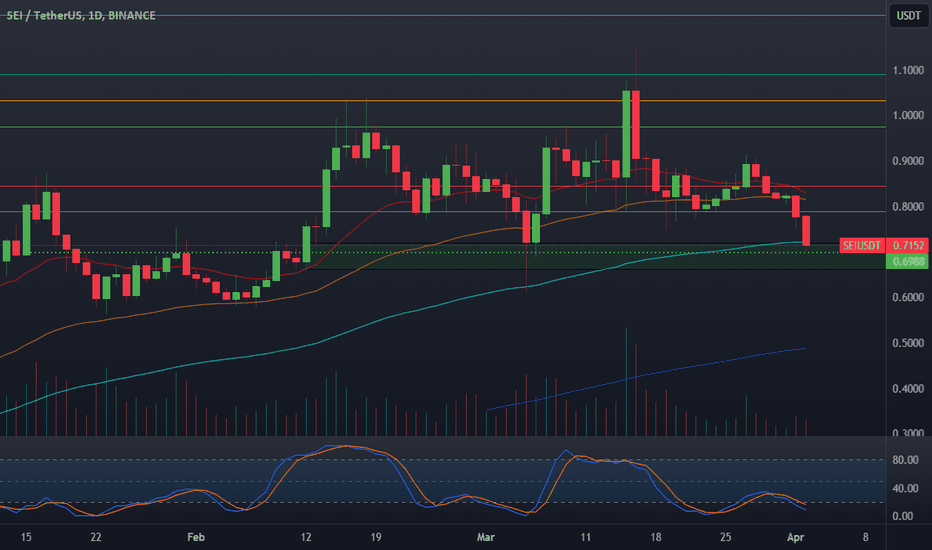Screen dimensions: 932x550
Task: Click the 0.4000 price axis label
Action: [908, 389]
